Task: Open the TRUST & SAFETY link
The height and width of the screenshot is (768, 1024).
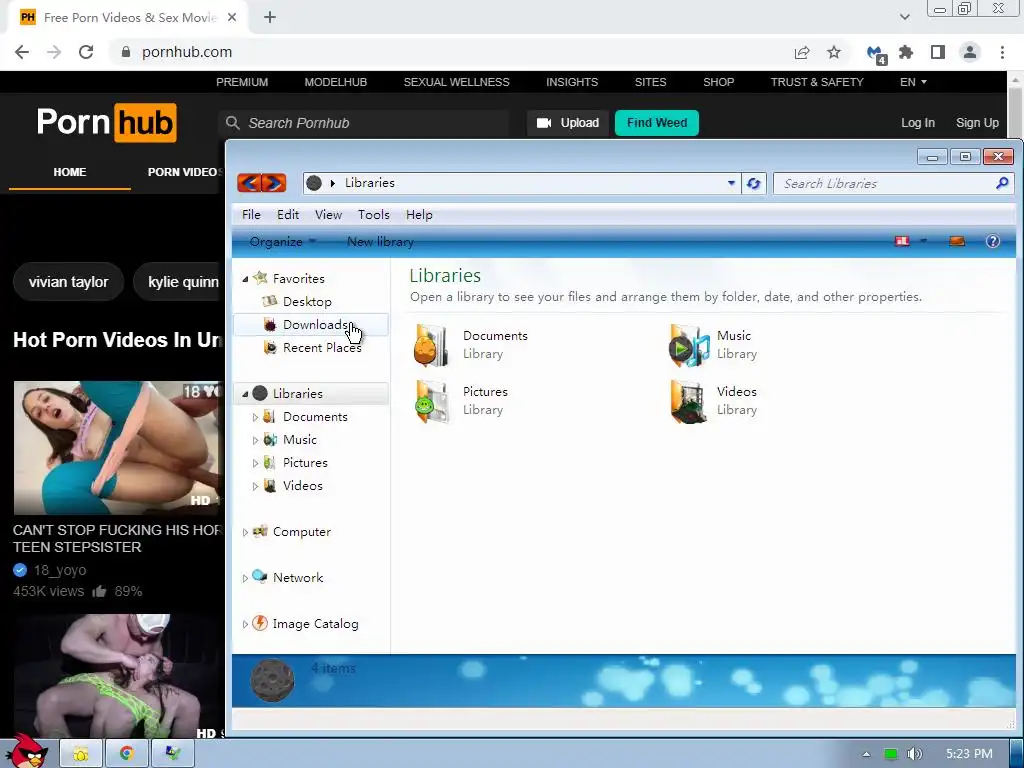Action: 817,82
